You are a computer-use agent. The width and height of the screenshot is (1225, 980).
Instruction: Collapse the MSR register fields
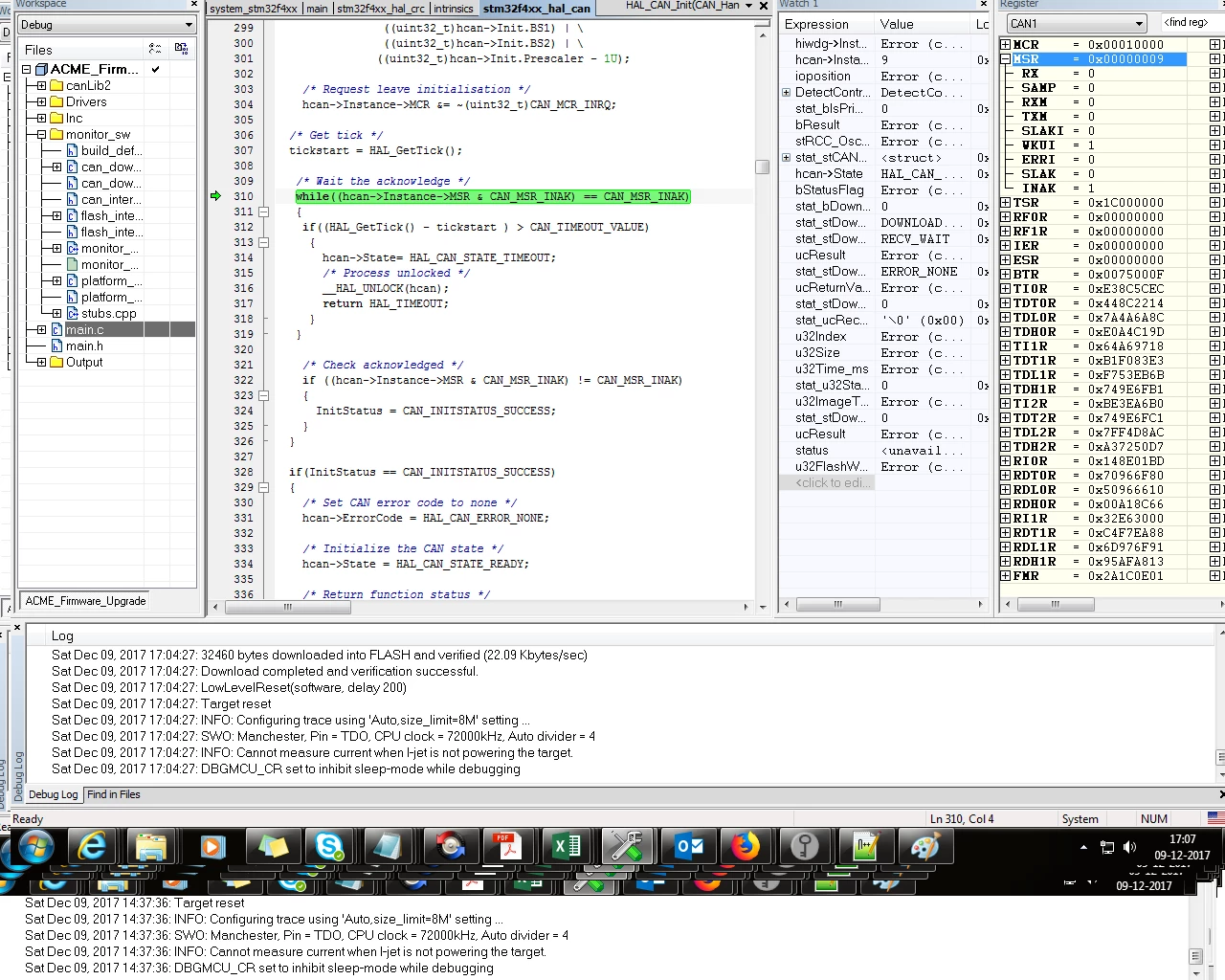point(1005,58)
